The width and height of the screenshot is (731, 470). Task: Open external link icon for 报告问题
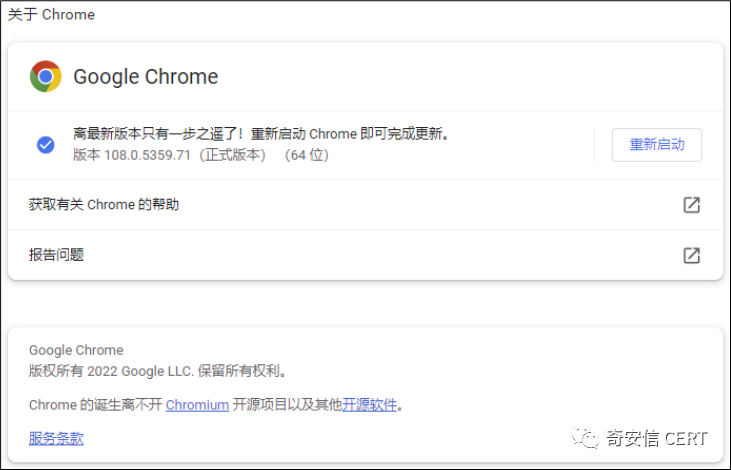click(691, 255)
